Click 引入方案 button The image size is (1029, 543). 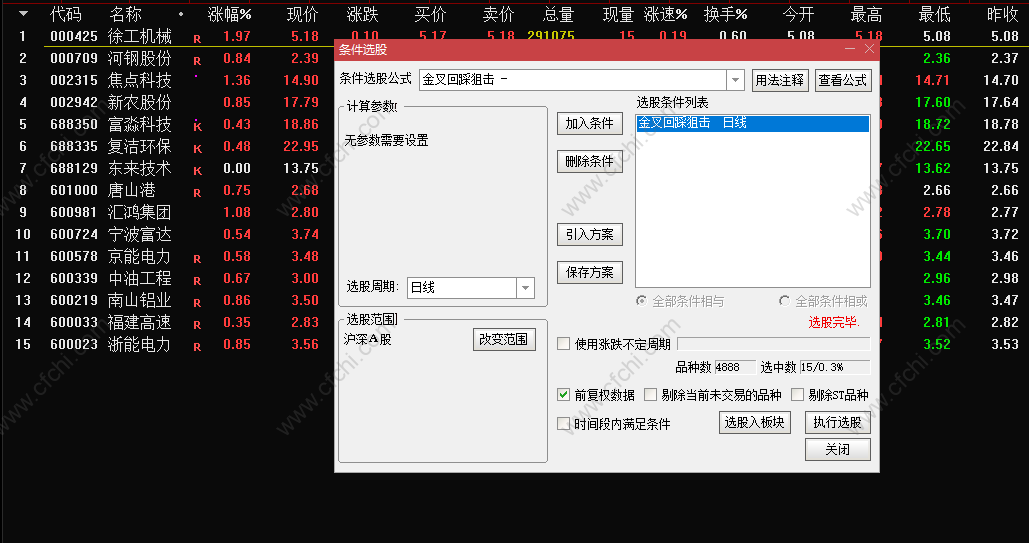tap(589, 234)
